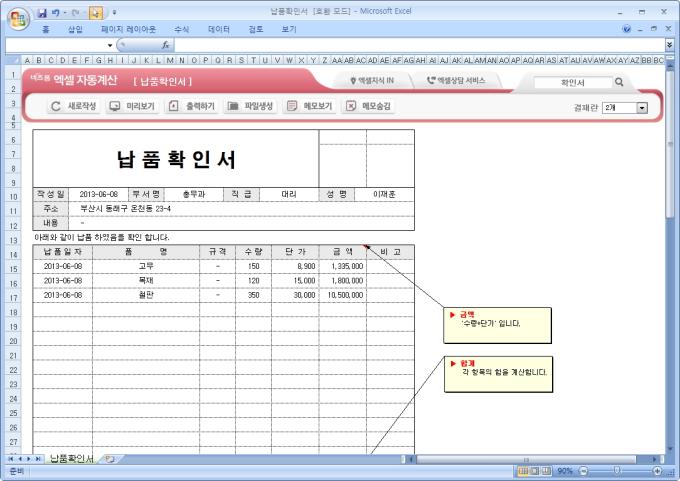Click inside the formula bar
This screenshot has width=680, height=481.
[419, 45]
